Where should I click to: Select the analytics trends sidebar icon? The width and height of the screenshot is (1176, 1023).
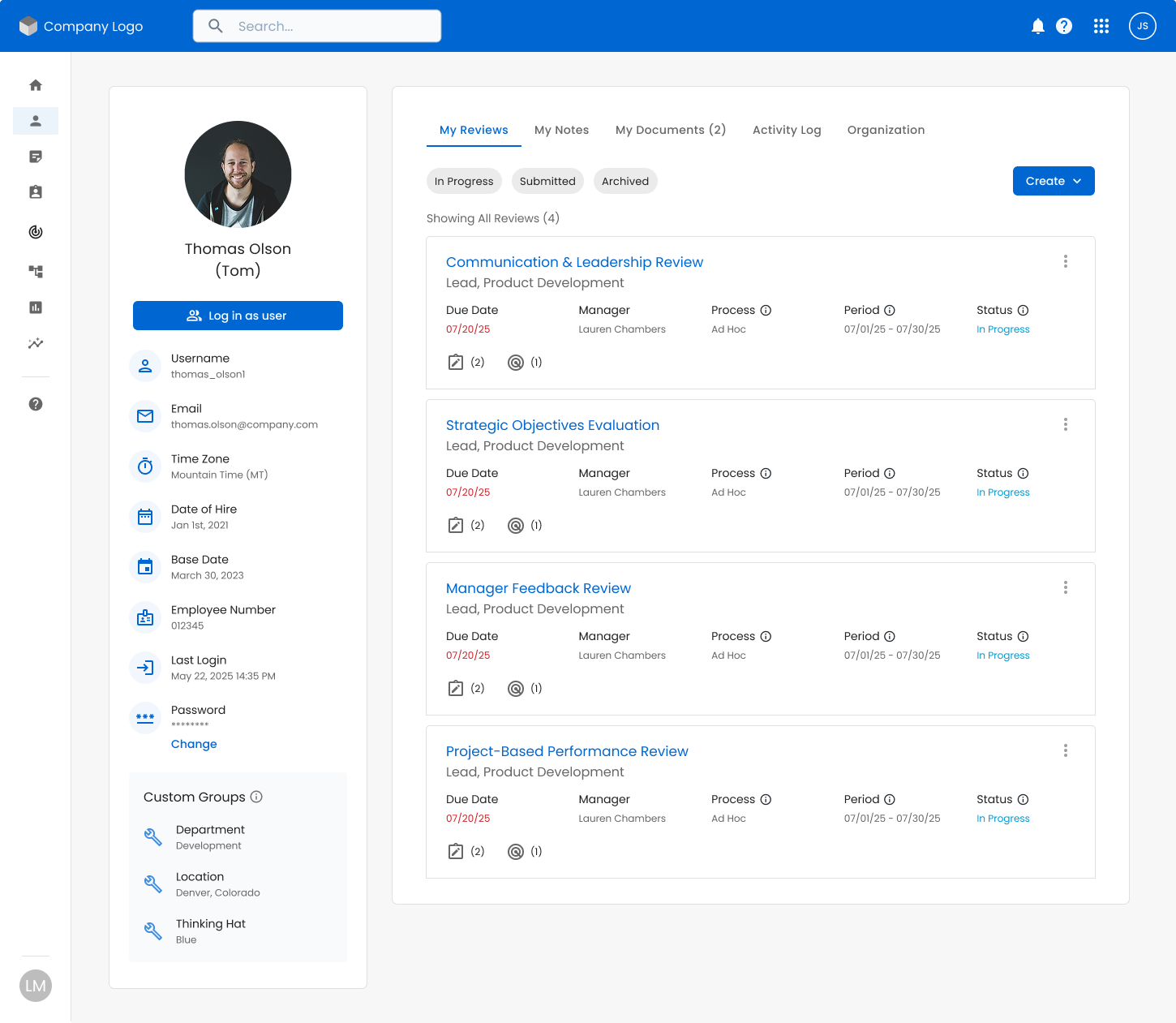[36, 343]
